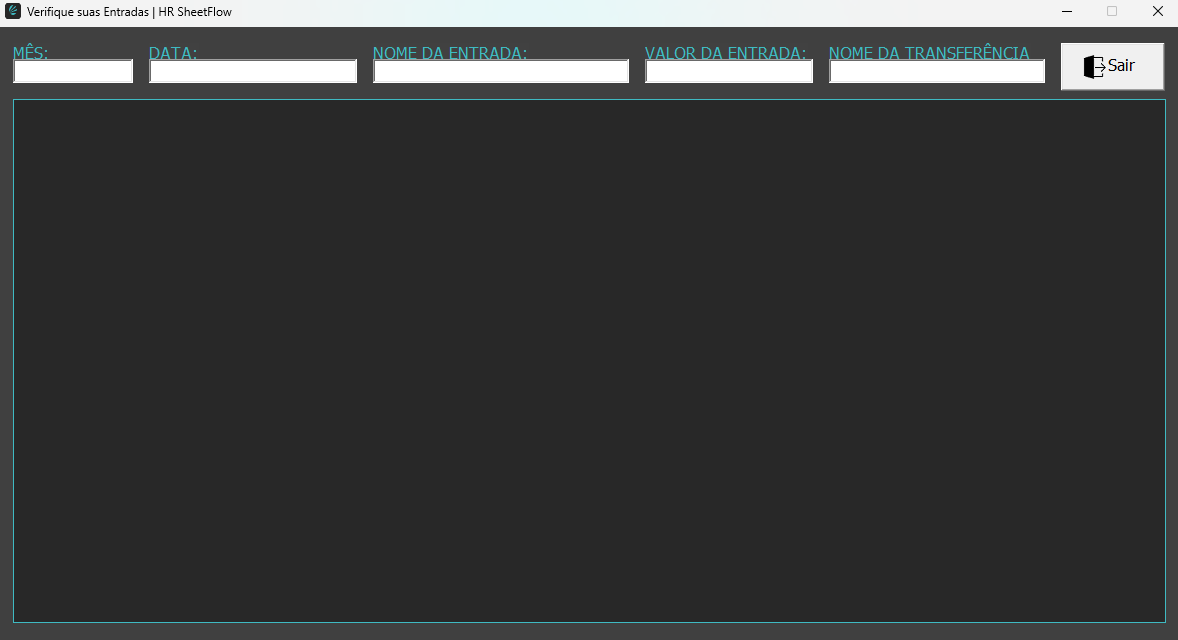Click the VALOR DA ENTRADA label

point(725,53)
